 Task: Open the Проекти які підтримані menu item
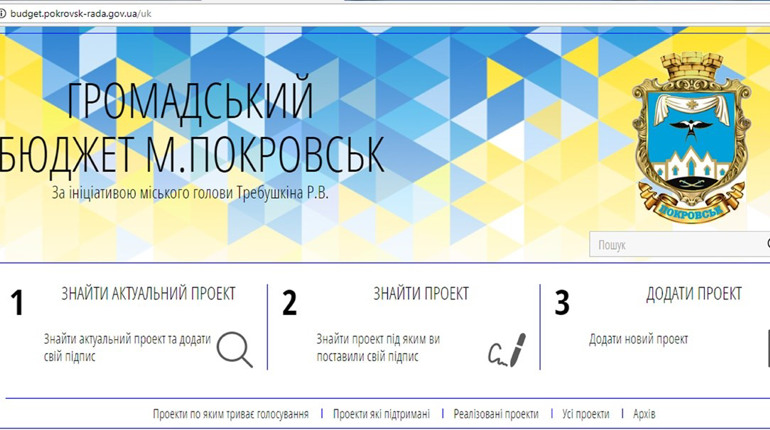point(381,413)
